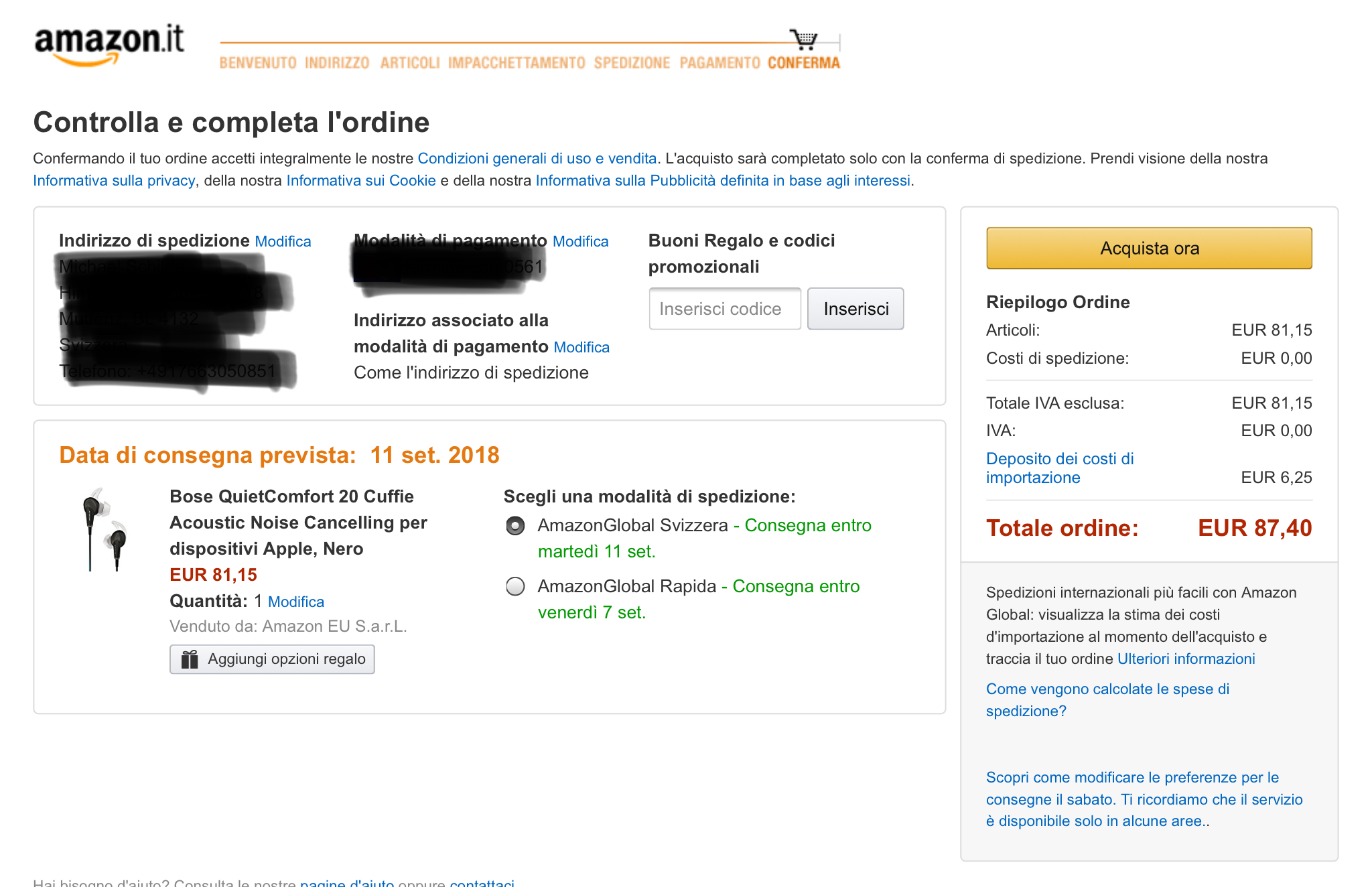The image size is (1372, 887).
Task: Open Deposito dei costi di importazione link
Action: (x=1059, y=468)
